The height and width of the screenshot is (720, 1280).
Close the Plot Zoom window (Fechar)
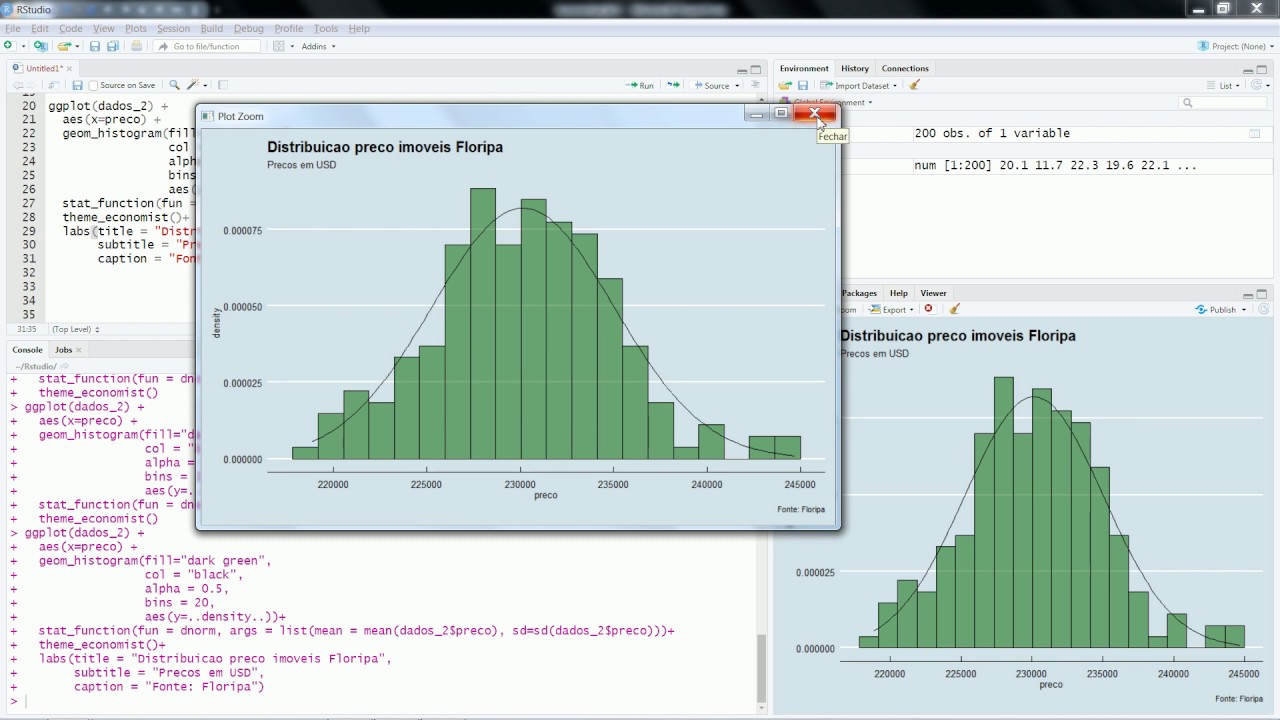coord(815,114)
